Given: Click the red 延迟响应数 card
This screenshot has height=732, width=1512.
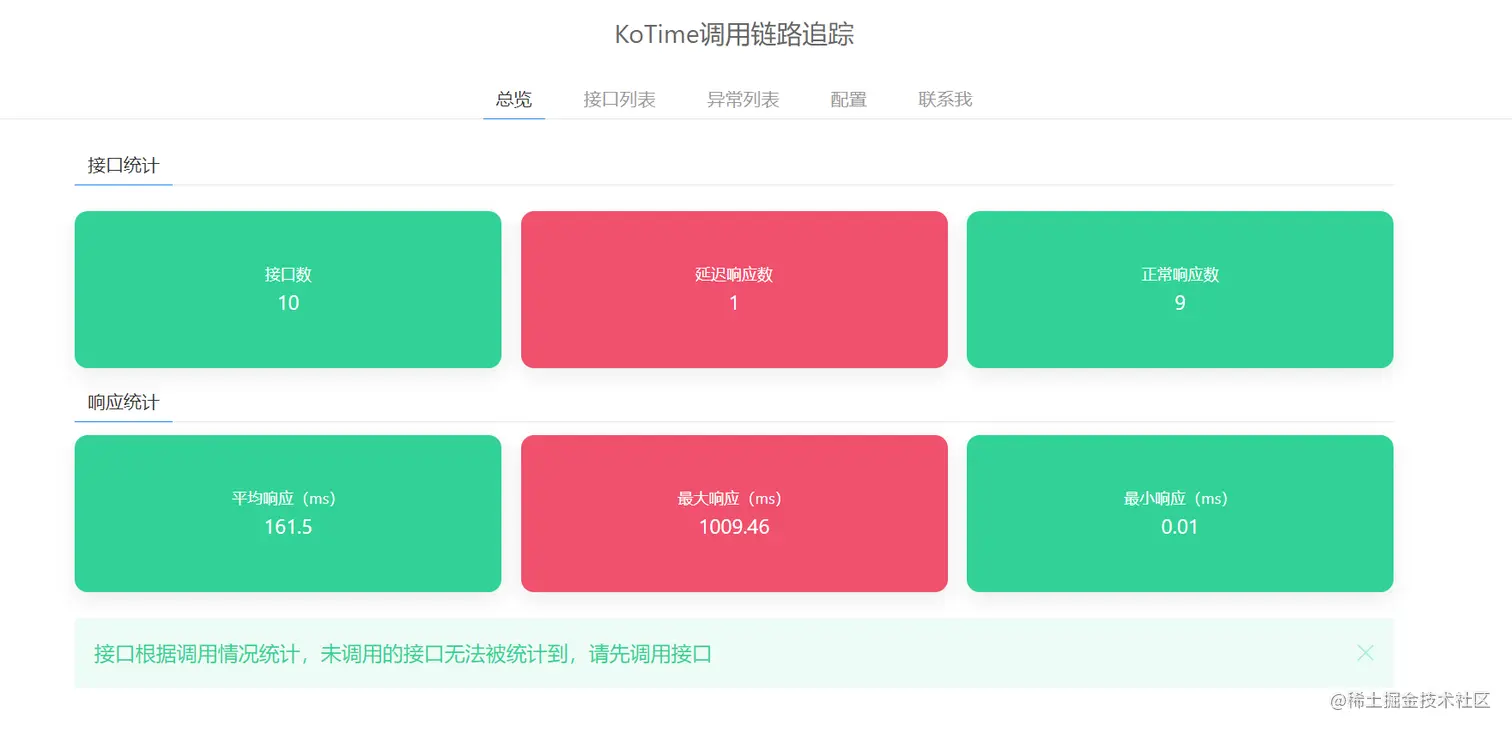Looking at the screenshot, I should click(x=734, y=289).
